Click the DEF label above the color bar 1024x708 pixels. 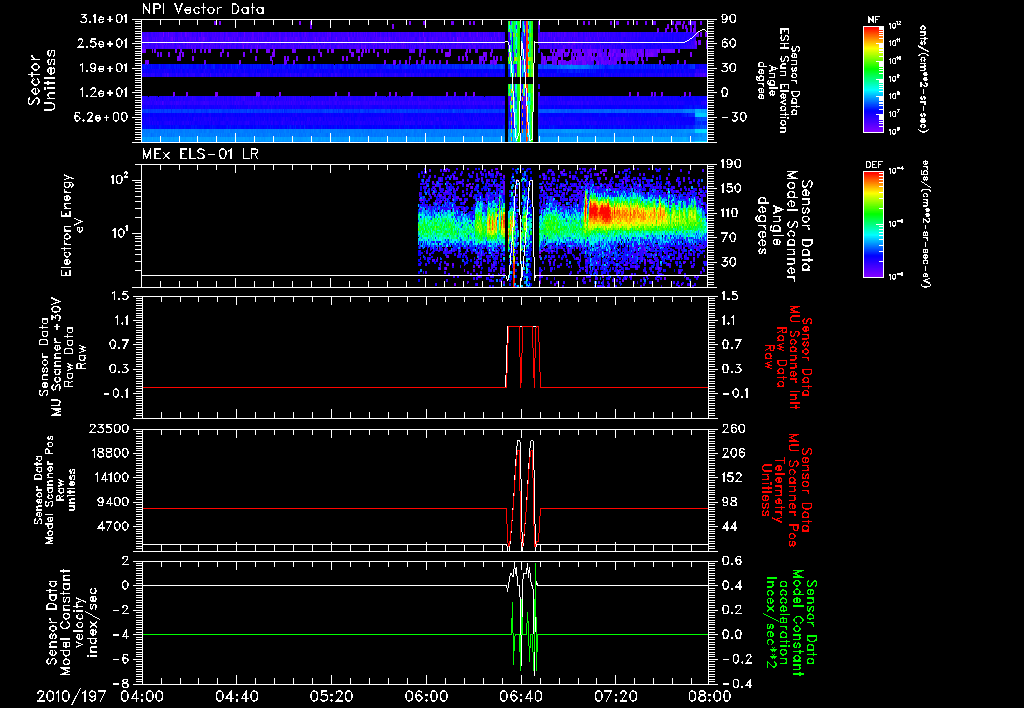874,165
